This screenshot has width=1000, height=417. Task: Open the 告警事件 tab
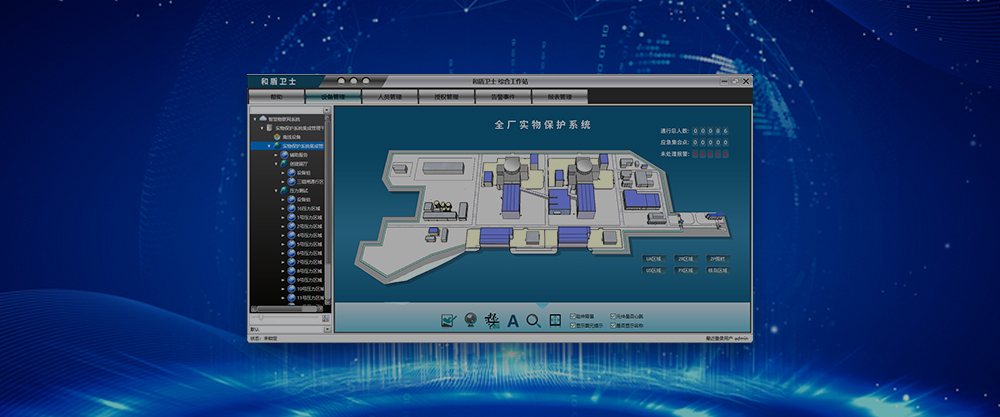pyautogui.click(x=503, y=97)
